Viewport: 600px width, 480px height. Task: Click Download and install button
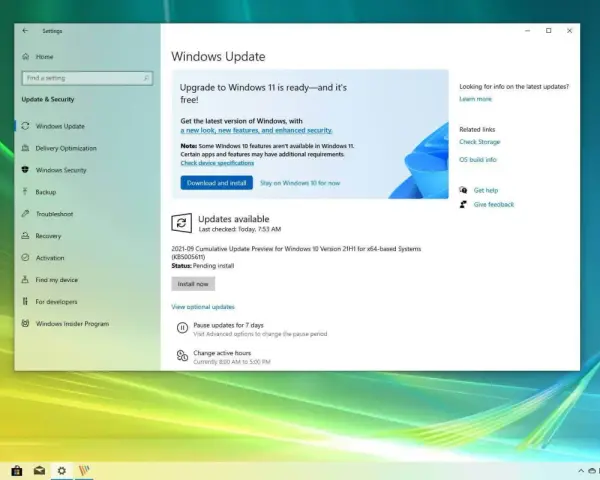pos(217,183)
